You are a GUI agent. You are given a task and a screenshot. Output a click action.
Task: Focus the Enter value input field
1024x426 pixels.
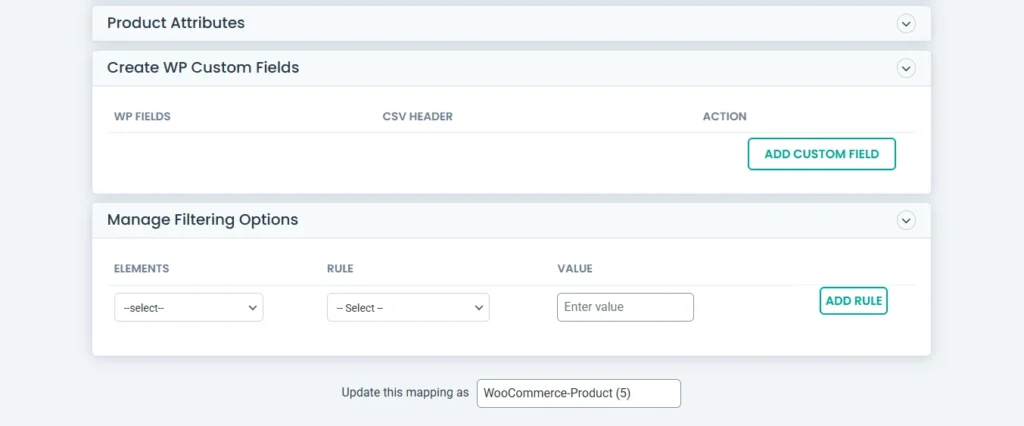point(625,307)
